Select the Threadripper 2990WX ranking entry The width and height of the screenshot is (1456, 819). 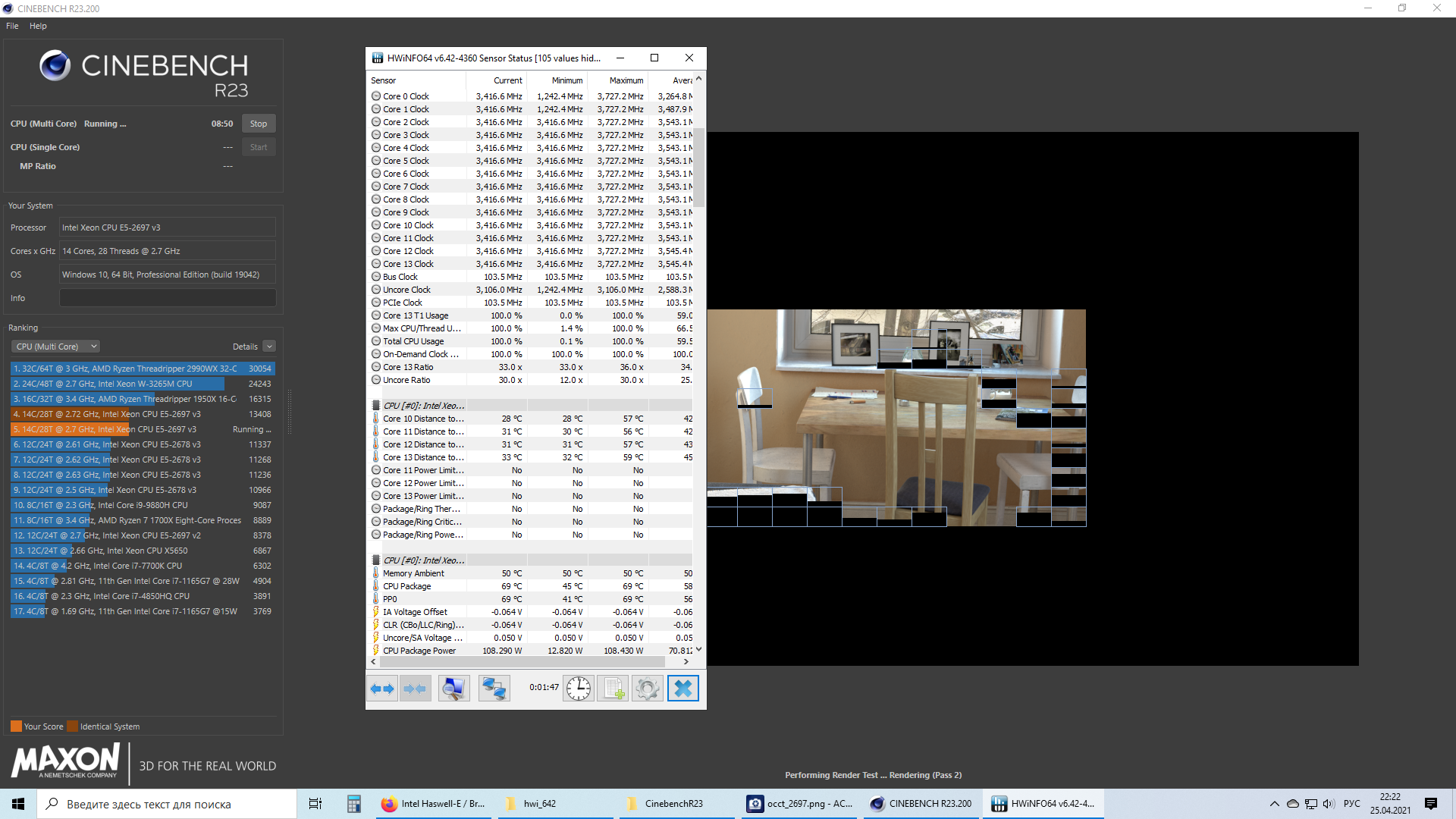click(142, 369)
